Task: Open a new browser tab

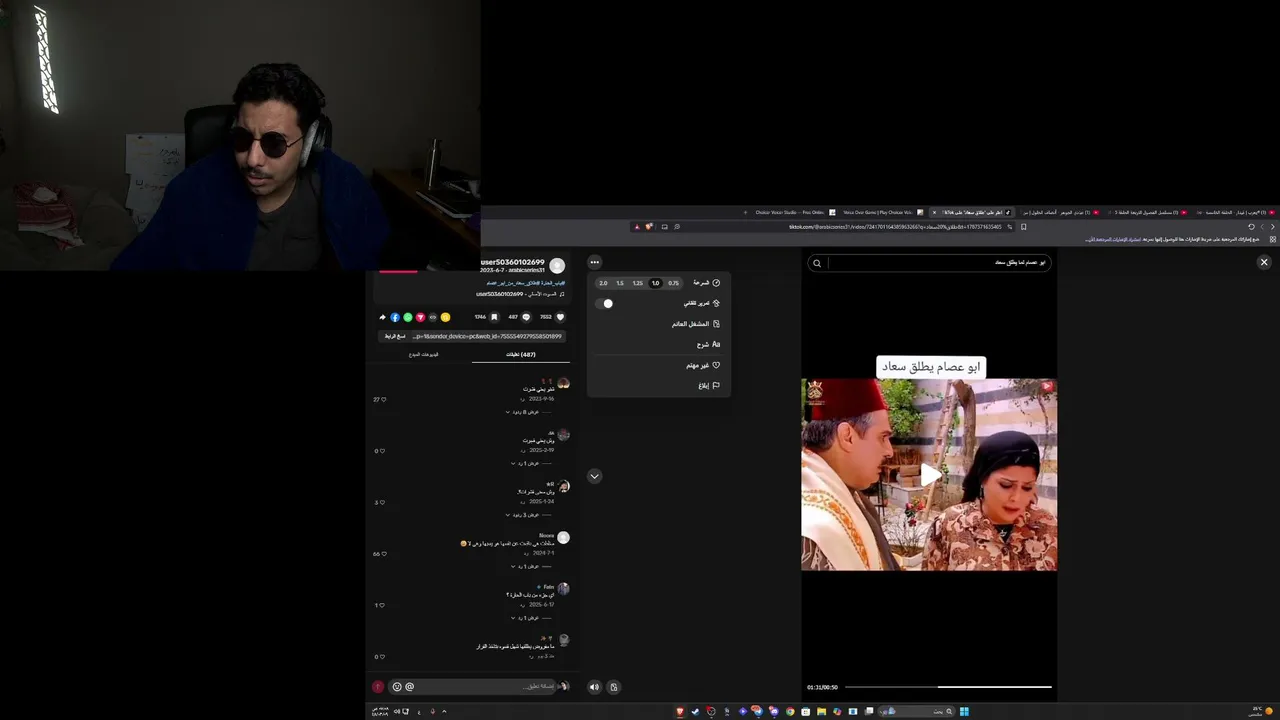Action: coord(745,212)
